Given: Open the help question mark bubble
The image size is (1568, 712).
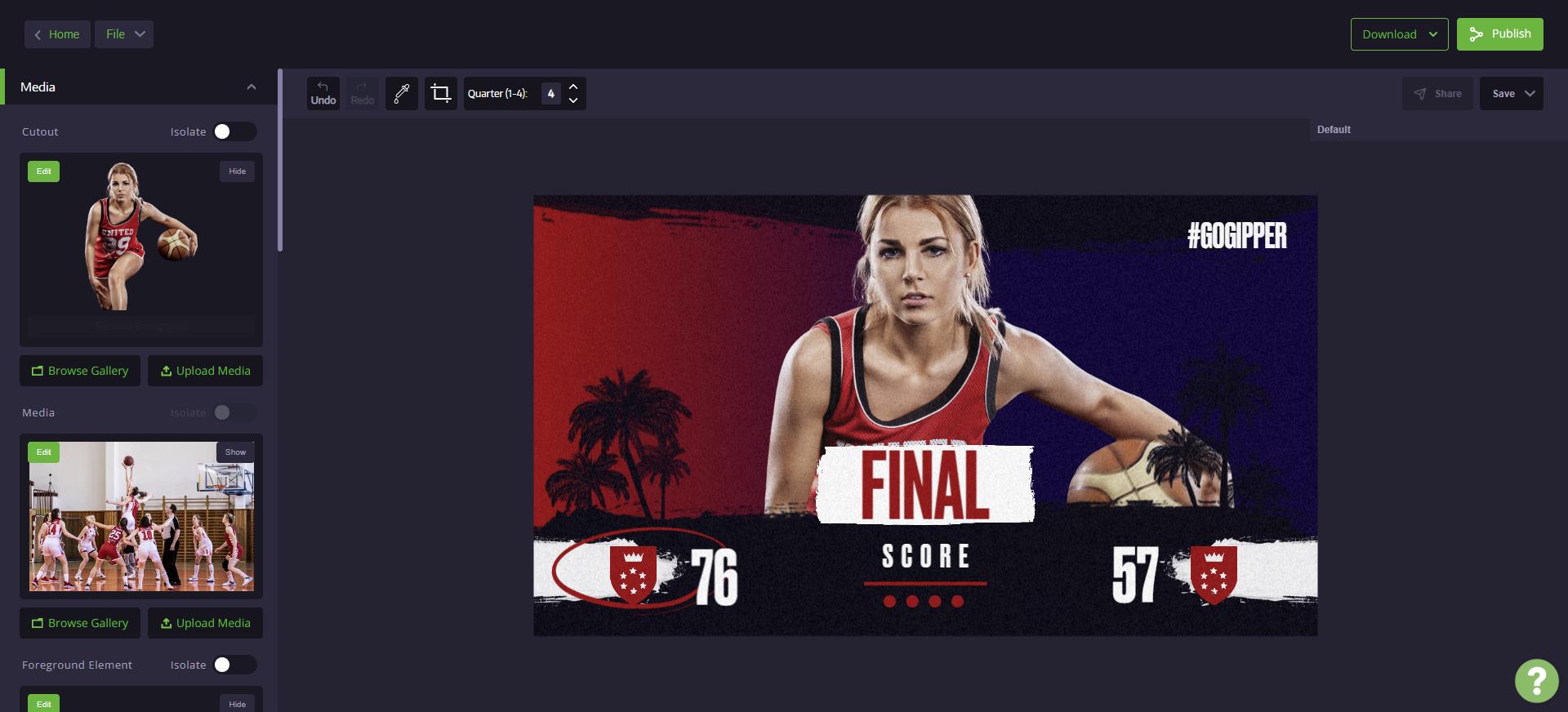Looking at the screenshot, I should click(x=1536, y=680).
